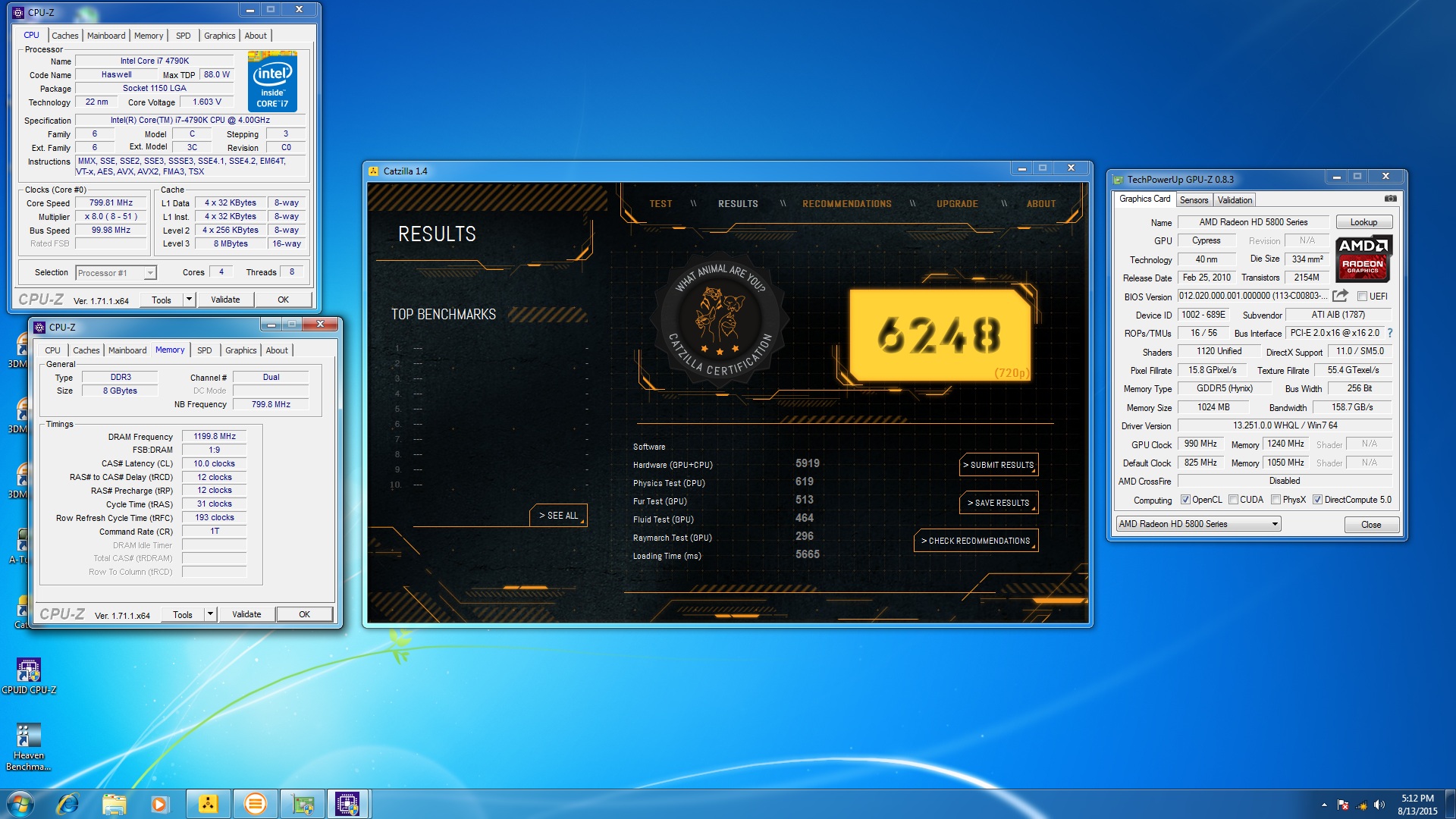Click SAVE RESULTS in Catzilla

(999, 503)
